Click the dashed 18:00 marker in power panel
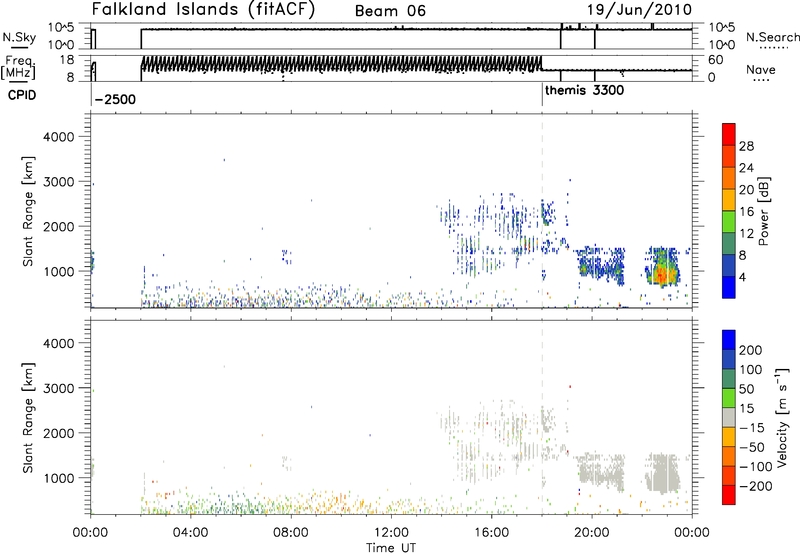This screenshot has height=554, width=800. (x=542, y=211)
